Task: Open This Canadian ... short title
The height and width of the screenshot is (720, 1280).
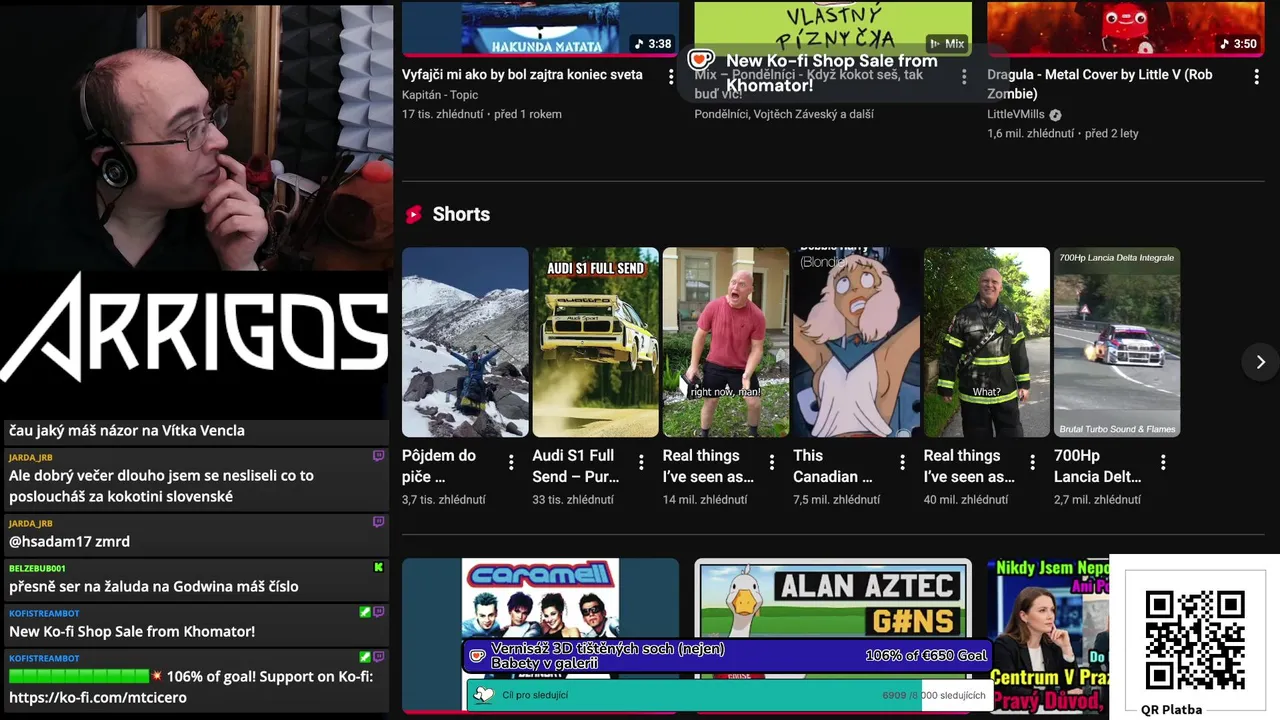Action: coord(832,466)
